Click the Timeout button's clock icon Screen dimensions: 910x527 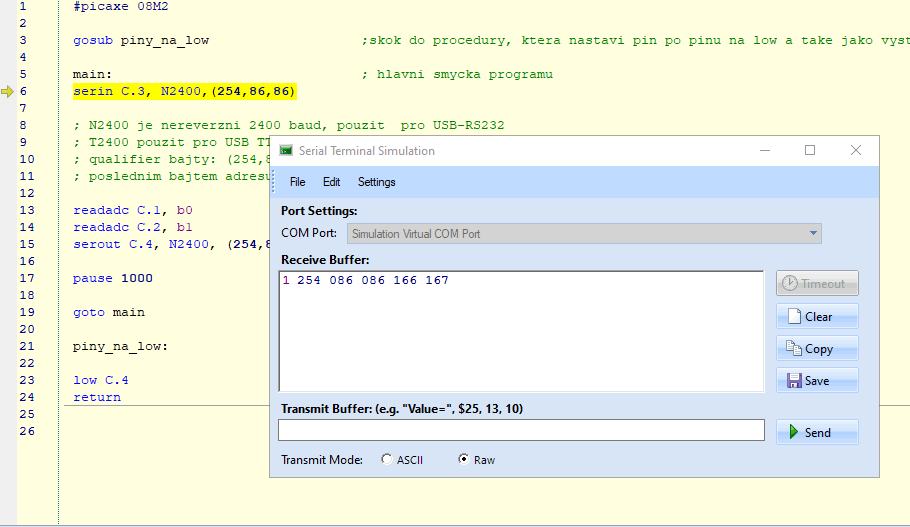tap(790, 284)
